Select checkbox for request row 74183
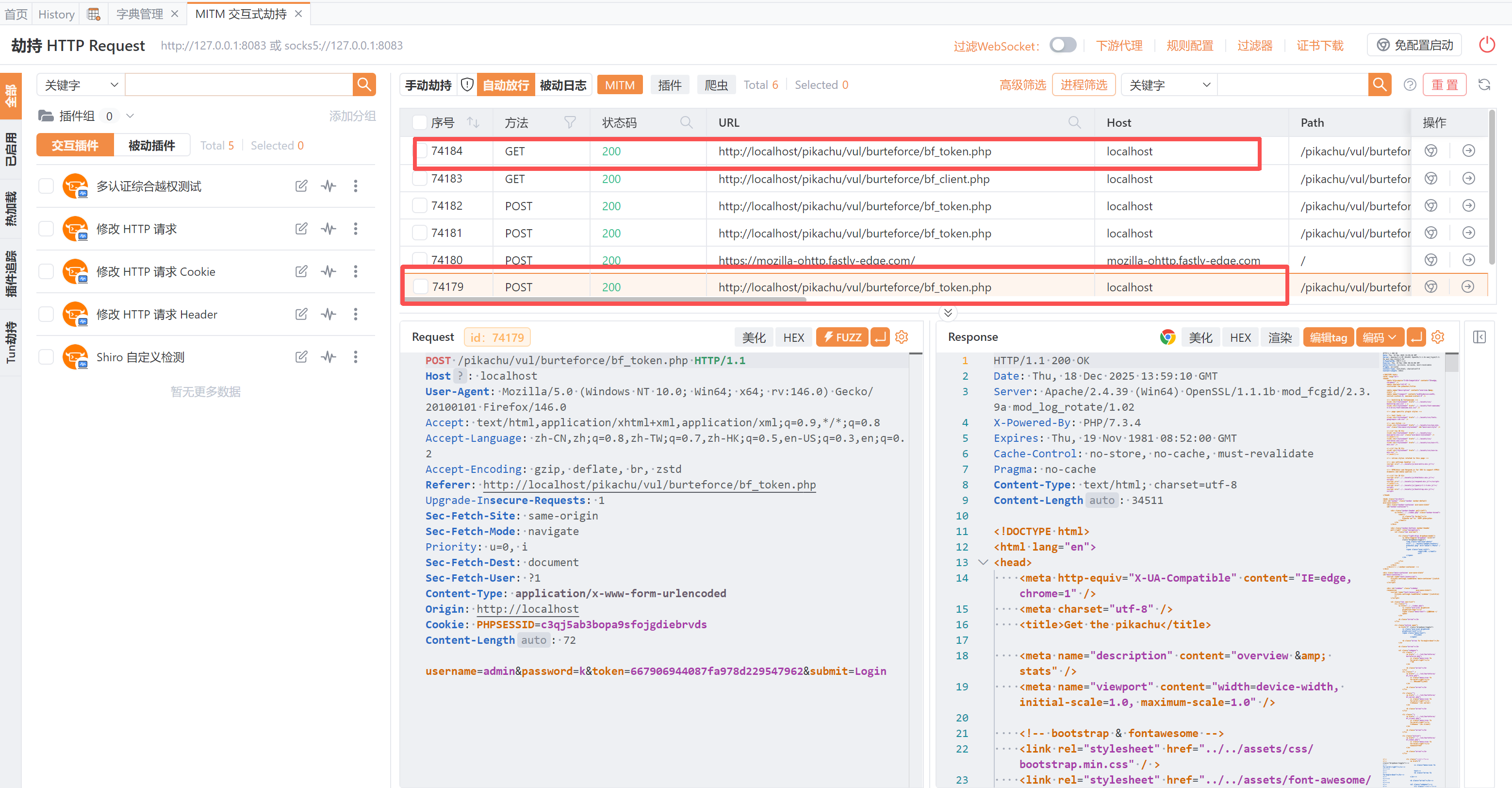Viewport: 1512px width, 788px height. (x=419, y=179)
